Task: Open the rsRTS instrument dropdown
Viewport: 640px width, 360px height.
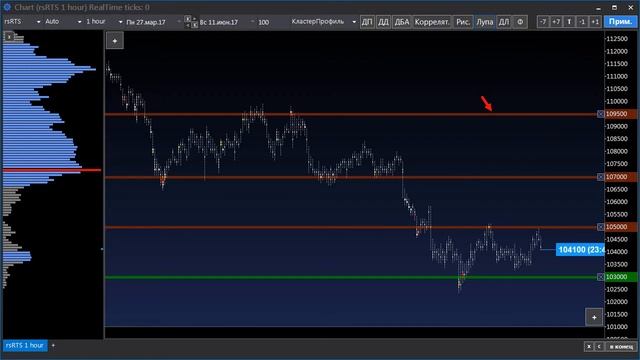Action: [22, 22]
